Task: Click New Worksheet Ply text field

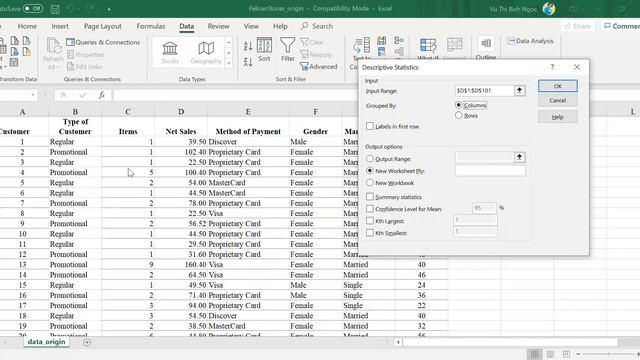Action: pyautogui.click(x=490, y=171)
